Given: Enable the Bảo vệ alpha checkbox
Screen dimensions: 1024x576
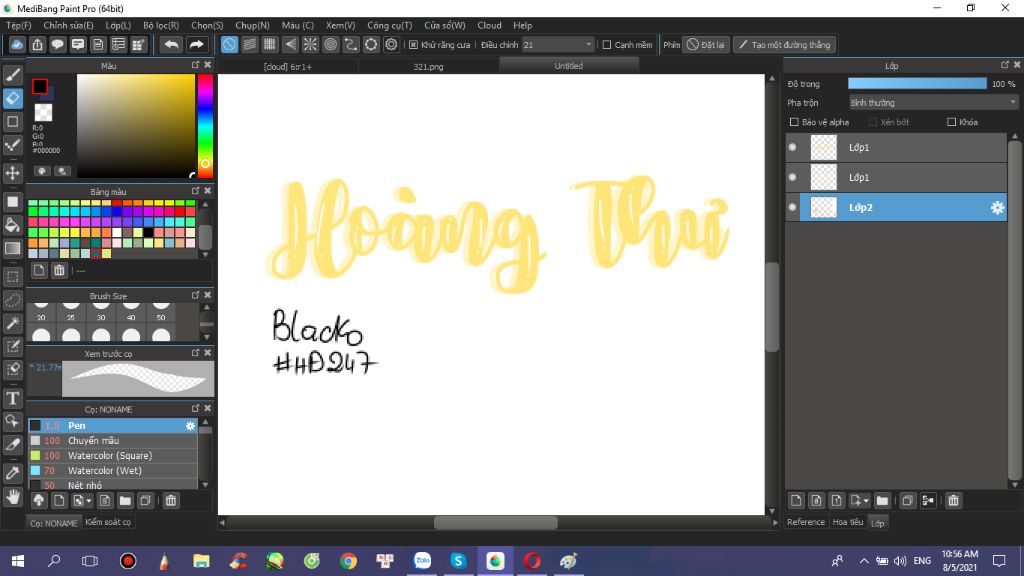Looking at the screenshot, I should (794, 122).
